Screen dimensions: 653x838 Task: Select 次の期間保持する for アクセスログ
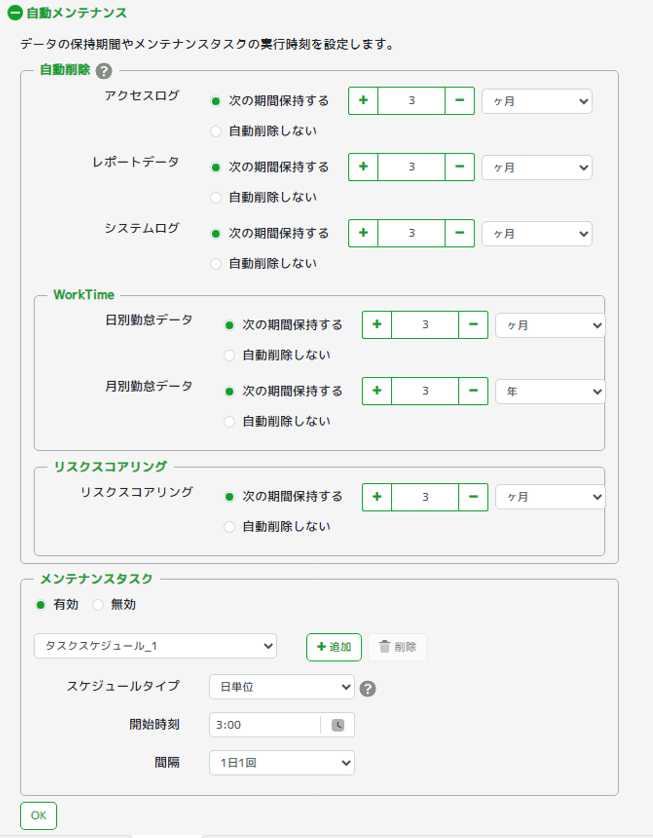(216, 101)
